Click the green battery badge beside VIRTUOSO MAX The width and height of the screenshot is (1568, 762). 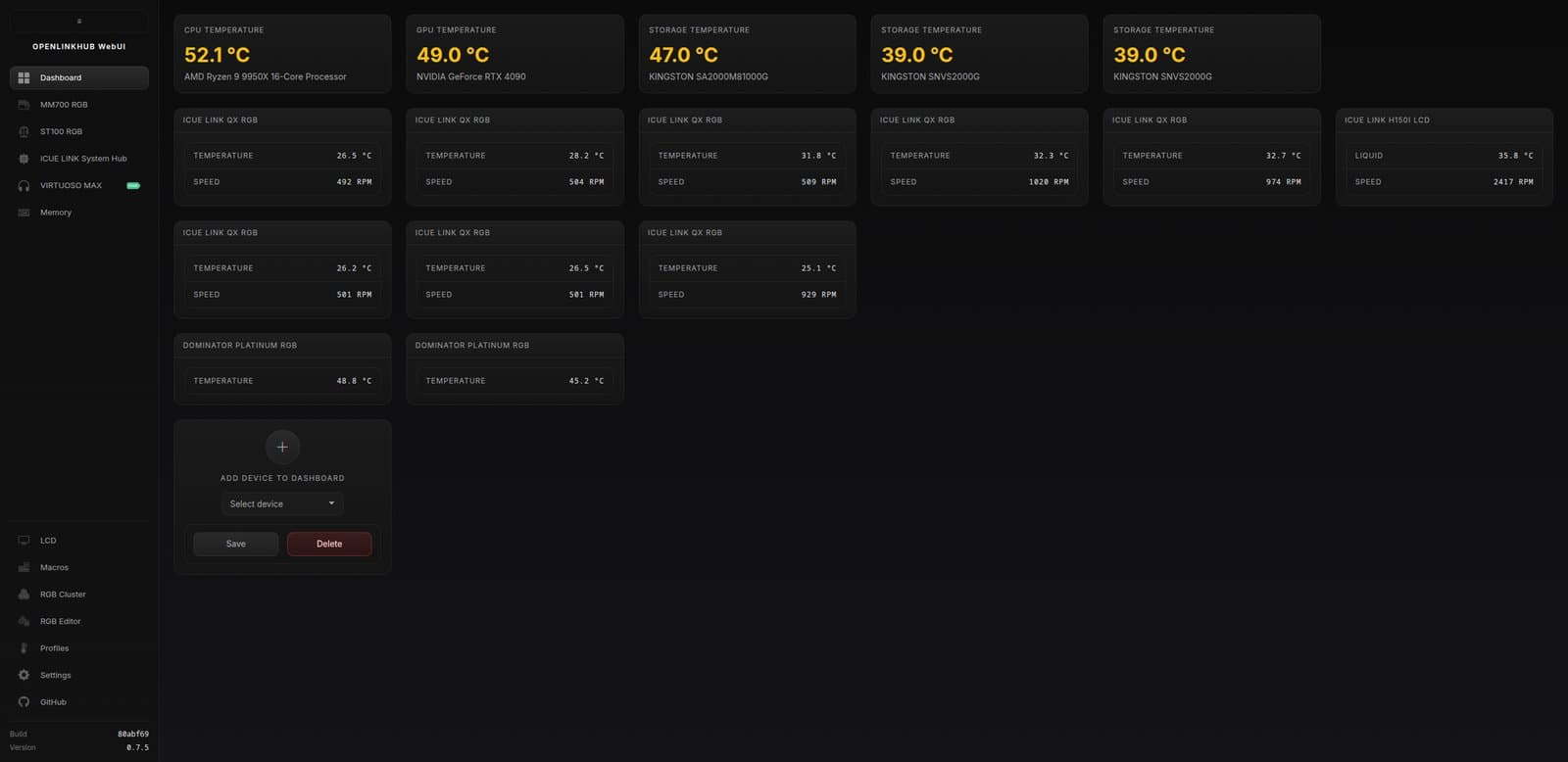(x=133, y=185)
